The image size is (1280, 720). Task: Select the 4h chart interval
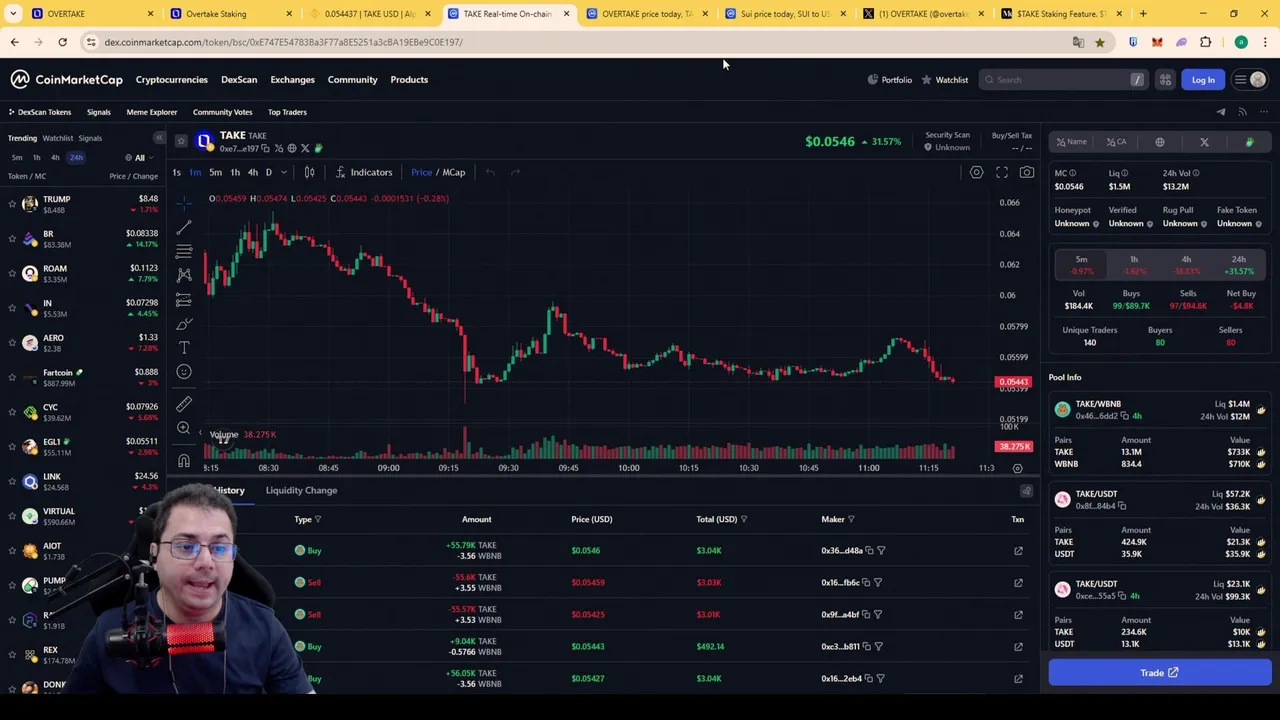252,172
